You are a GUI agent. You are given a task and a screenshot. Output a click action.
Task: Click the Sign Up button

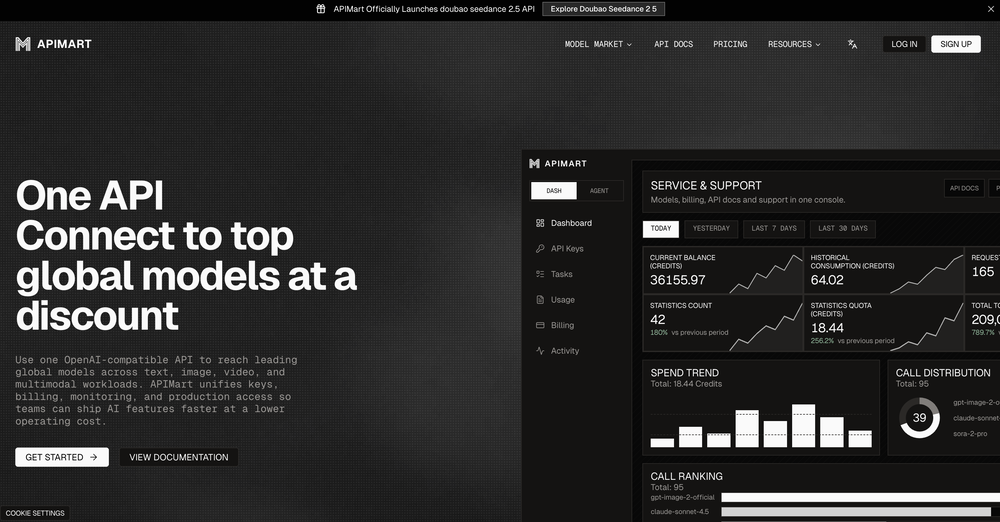[955, 44]
